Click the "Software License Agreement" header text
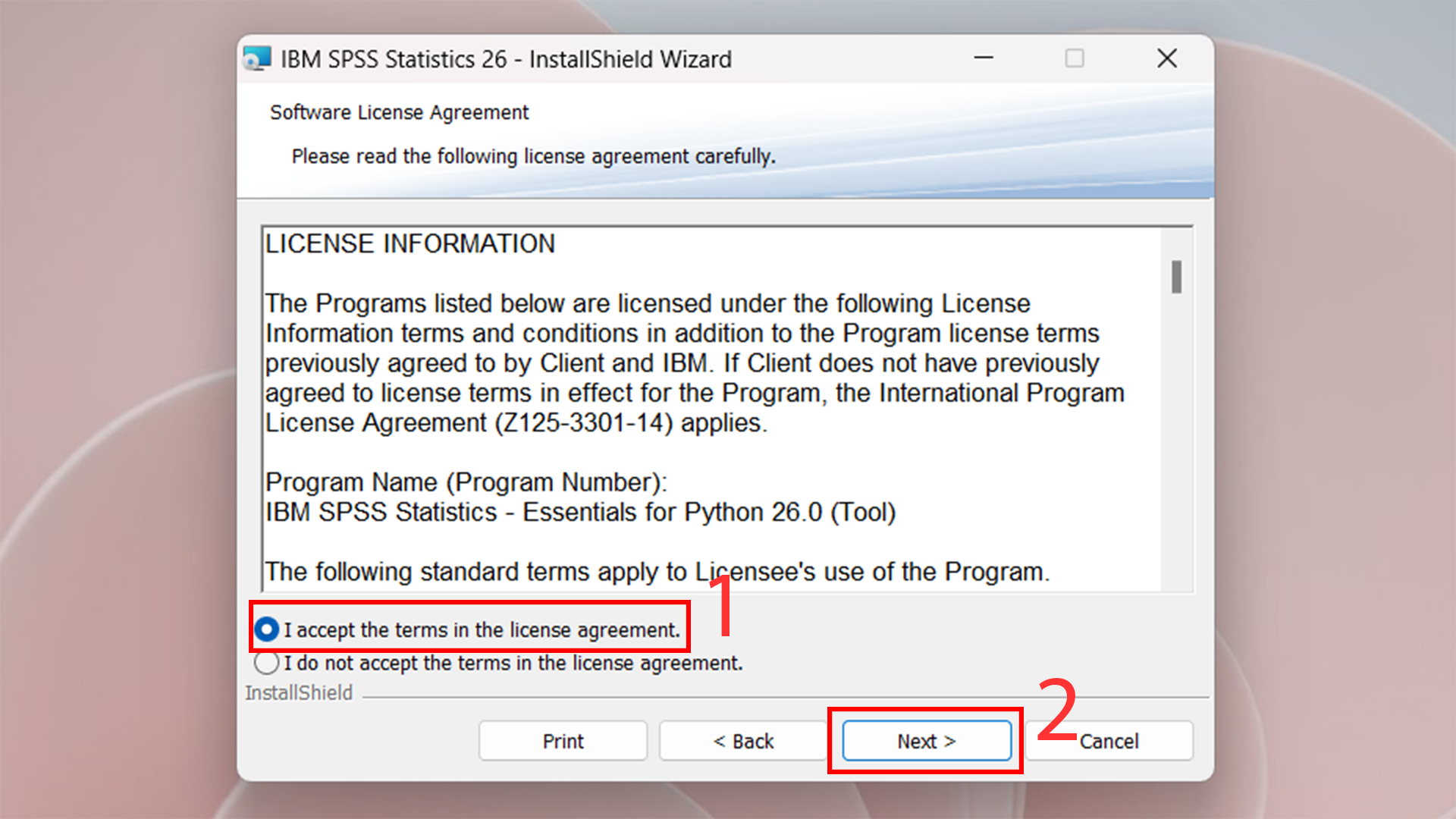Image resolution: width=1456 pixels, height=819 pixels. (399, 112)
